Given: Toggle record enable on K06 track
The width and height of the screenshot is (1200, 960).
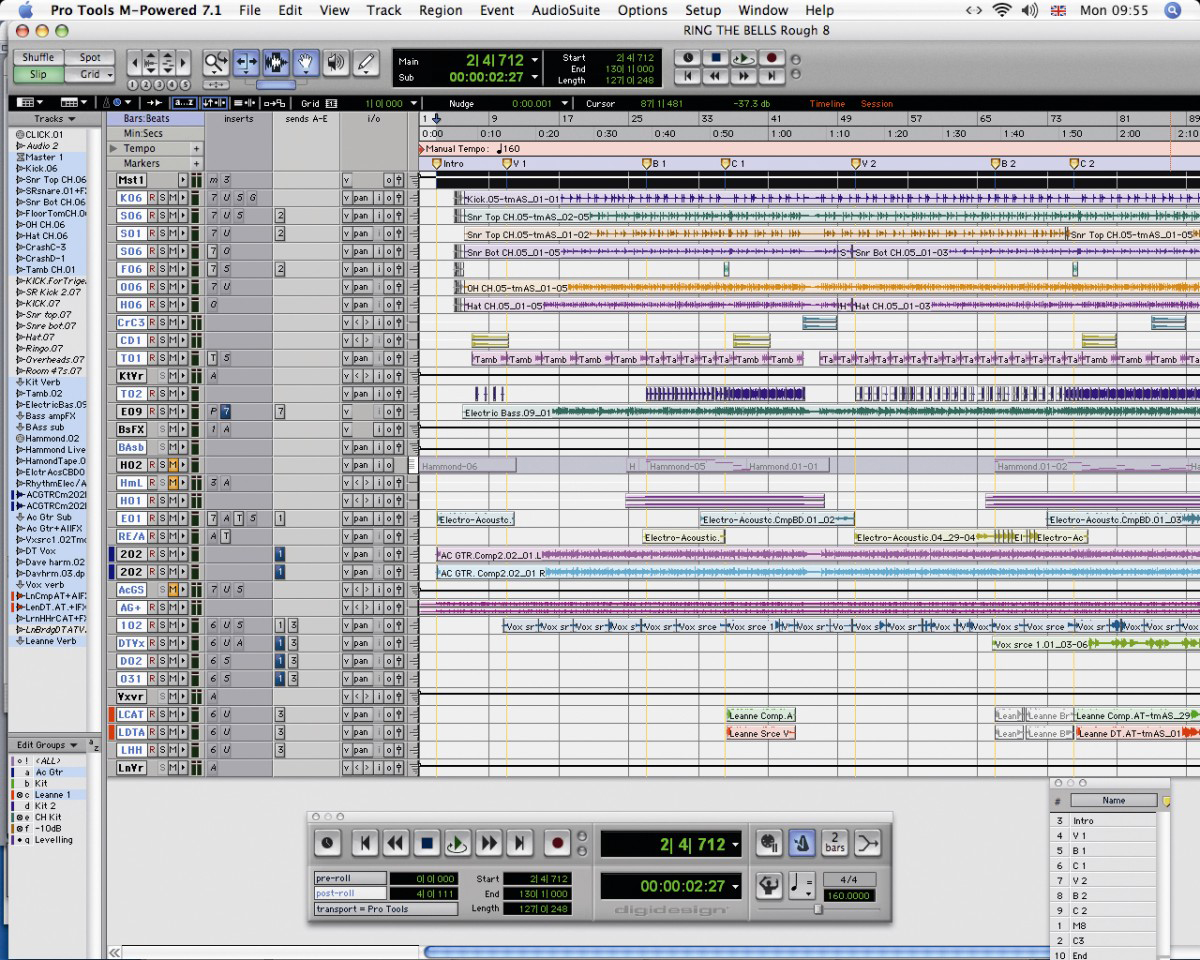Looking at the screenshot, I should point(152,198).
